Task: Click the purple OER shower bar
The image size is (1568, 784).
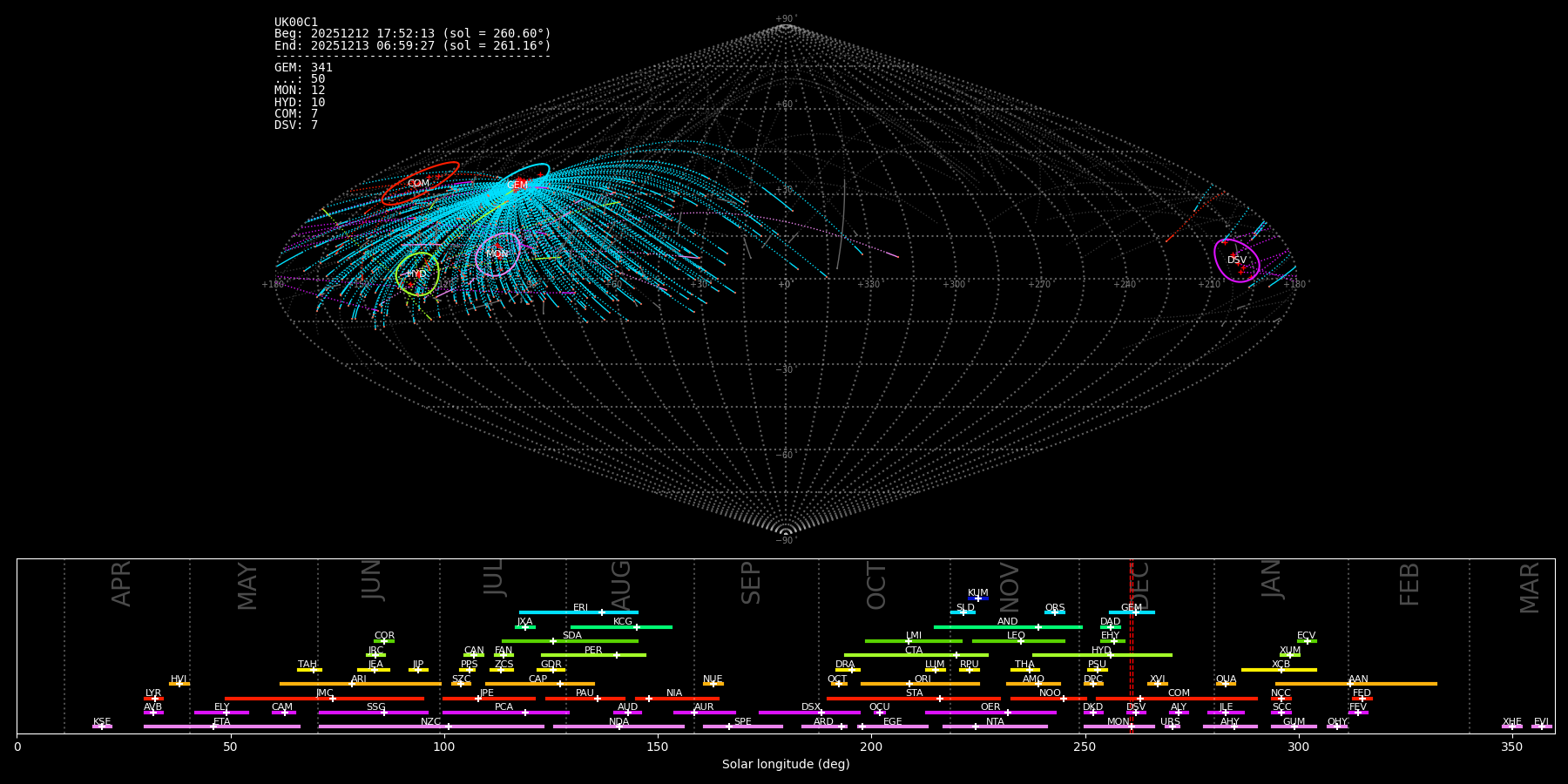Action: tap(990, 713)
